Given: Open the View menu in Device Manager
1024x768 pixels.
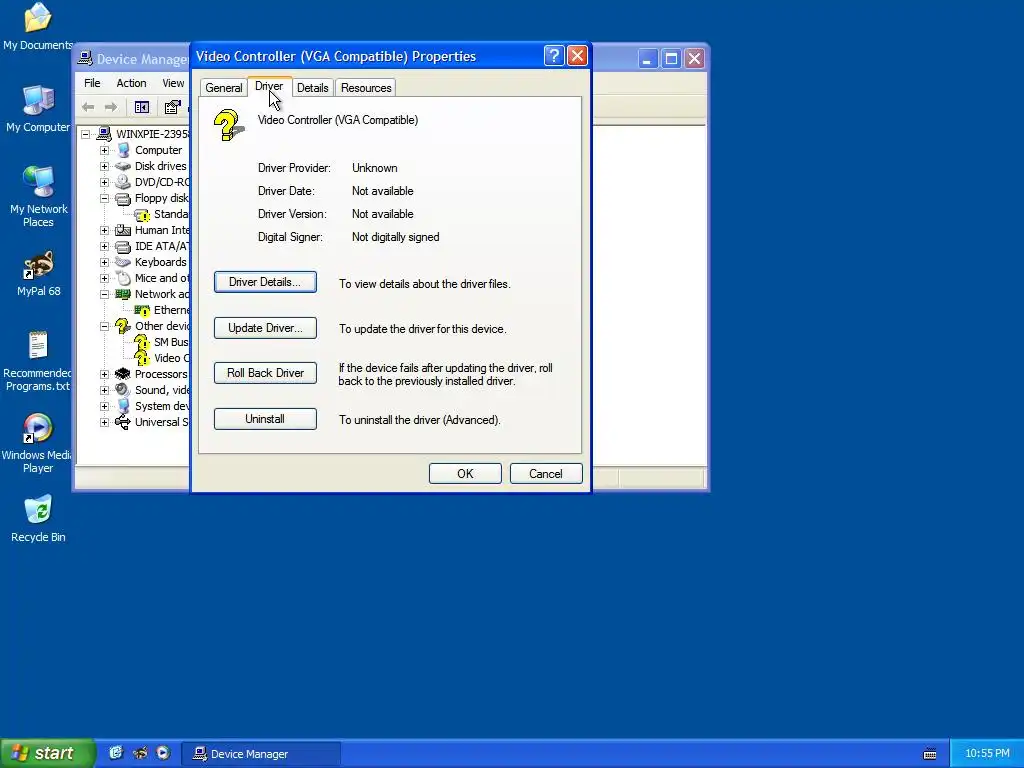Looking at the screenshot, I should [x=173, y=83].
